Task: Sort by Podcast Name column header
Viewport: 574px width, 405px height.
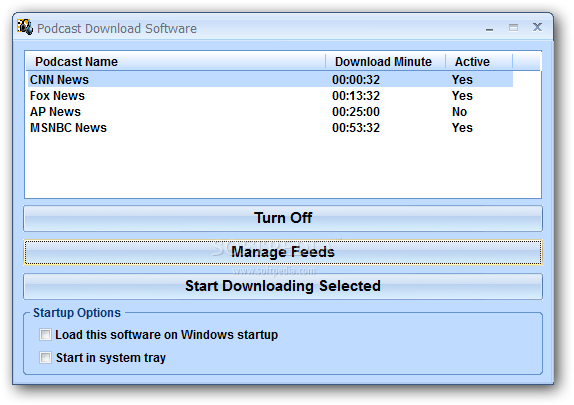Action: tap(176, 62)
